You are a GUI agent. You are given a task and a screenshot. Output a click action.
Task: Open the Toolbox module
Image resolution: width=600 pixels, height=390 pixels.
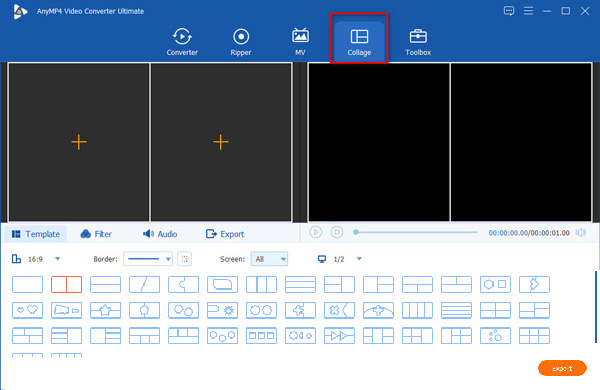[x=418, y=42]
